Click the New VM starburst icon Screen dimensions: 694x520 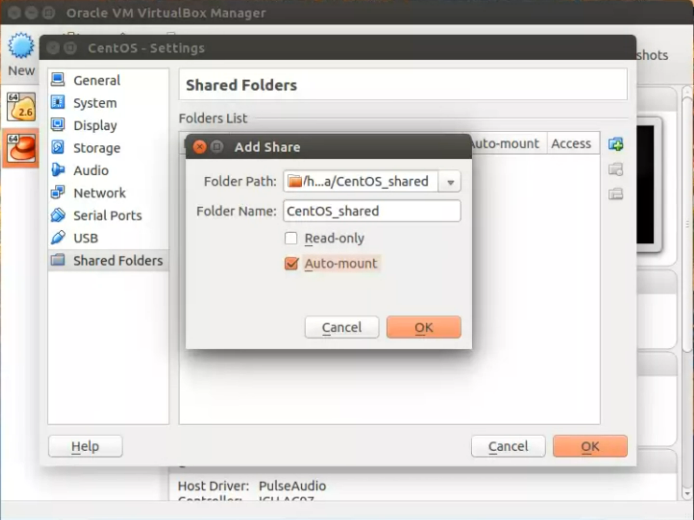[x=21, y=46]
